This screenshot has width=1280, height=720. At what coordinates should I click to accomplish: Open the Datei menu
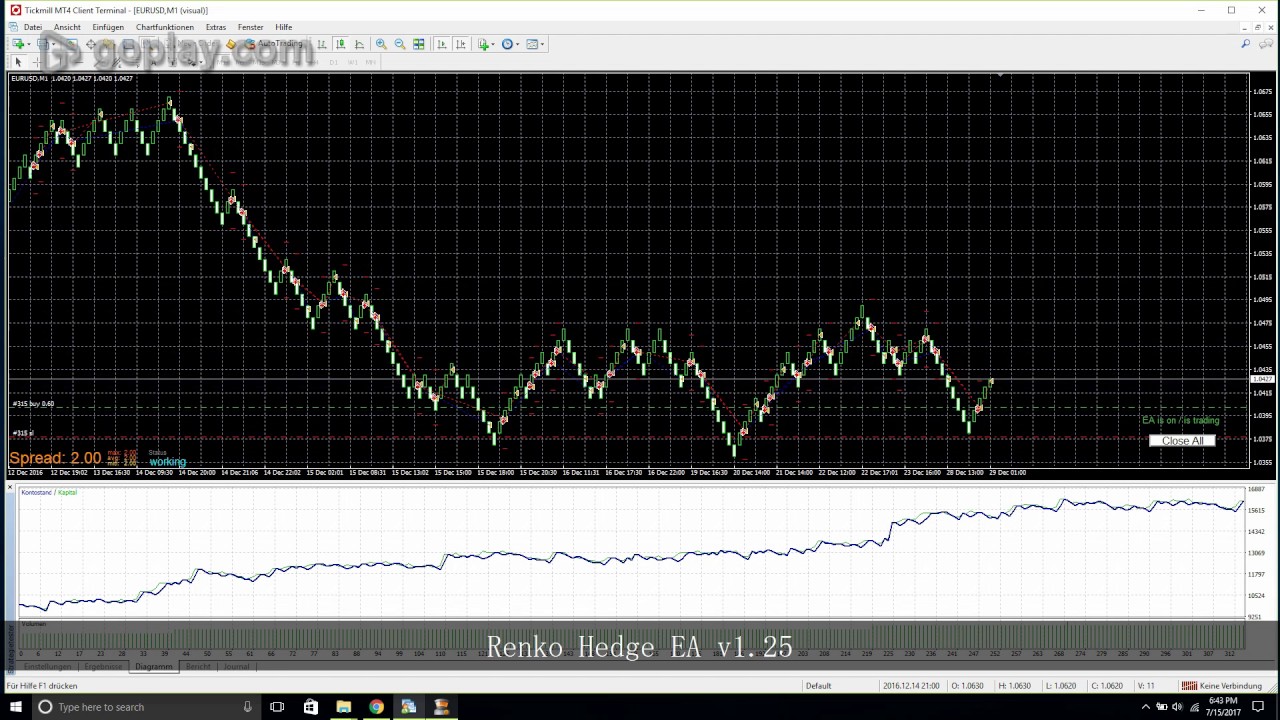click(x=33, y=27)
